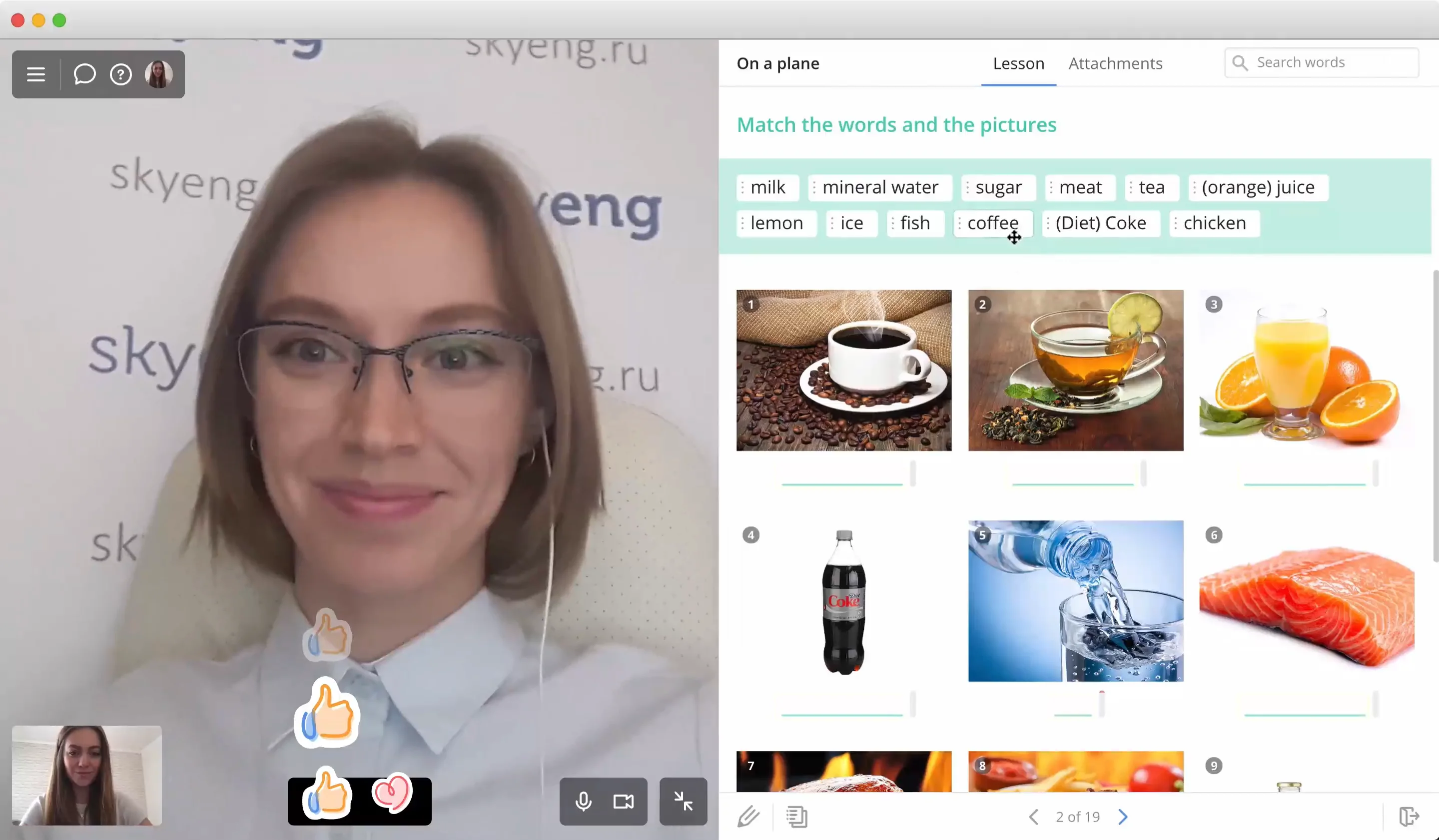Switch to the Attachments tab
The width and height of the screenshot is (1439, 840).
(x=1115, y=63)
